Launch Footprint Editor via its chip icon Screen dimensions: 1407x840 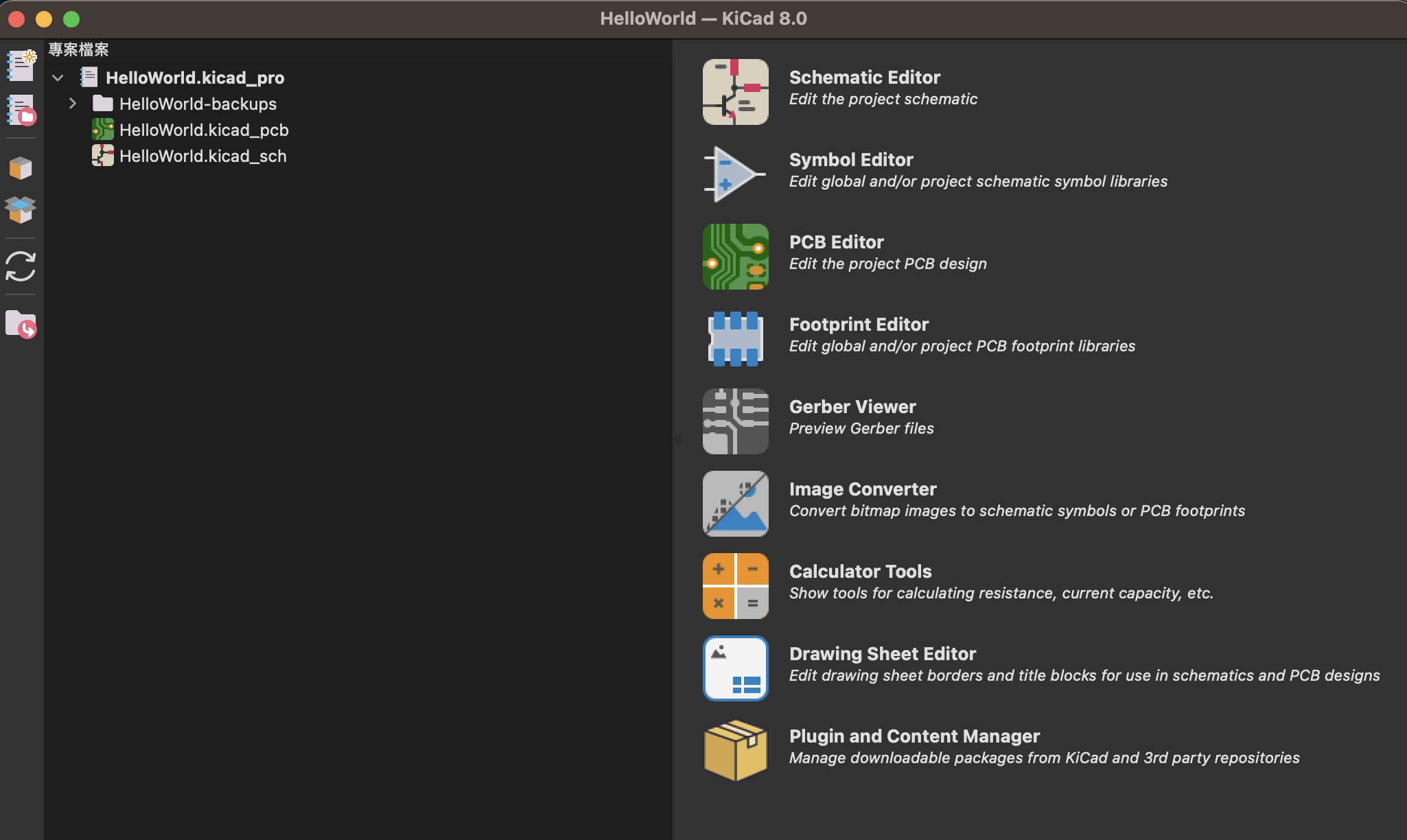tap(735, 339)
